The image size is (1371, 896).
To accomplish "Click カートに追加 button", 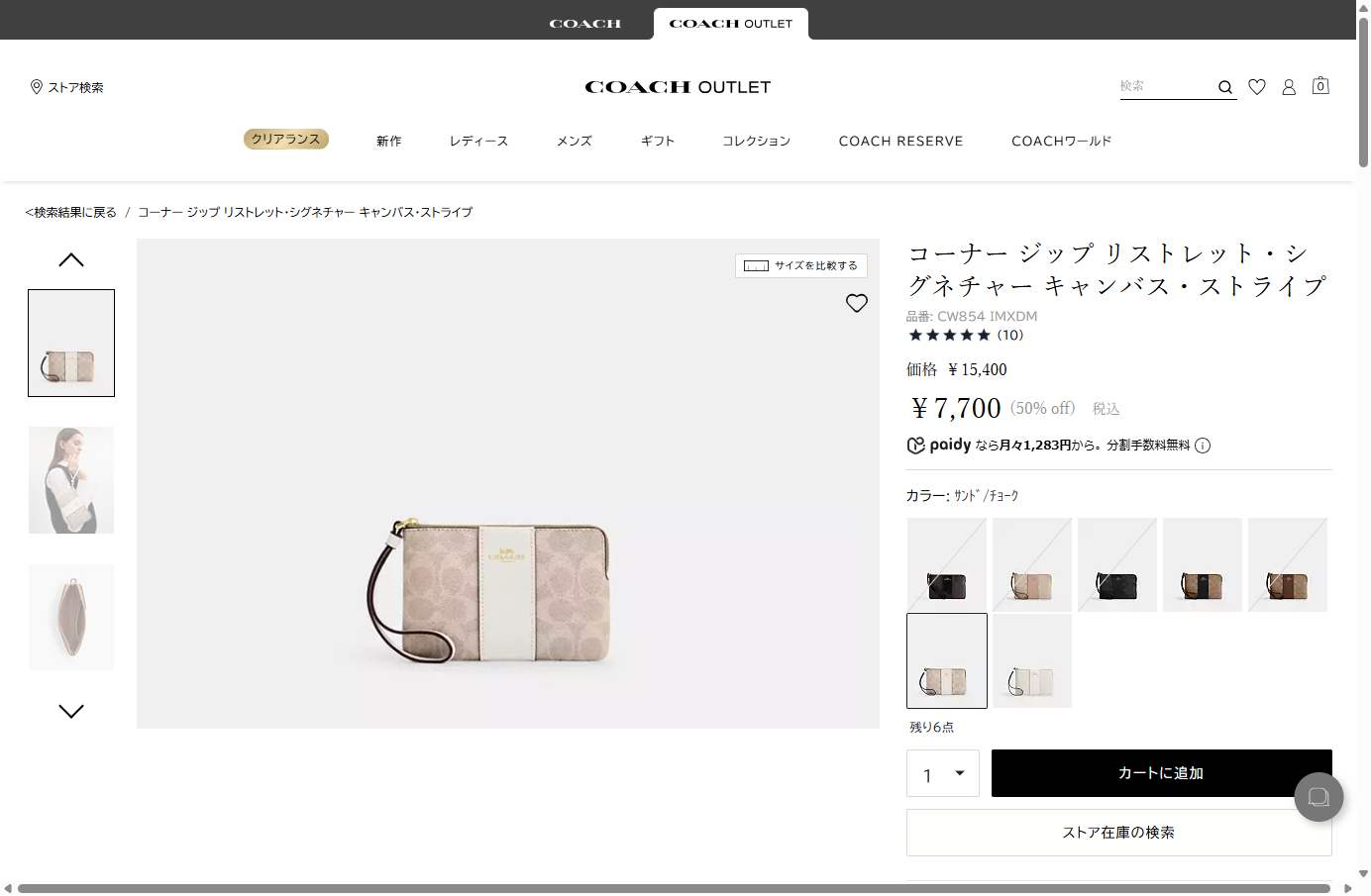I will [1162, 773].
